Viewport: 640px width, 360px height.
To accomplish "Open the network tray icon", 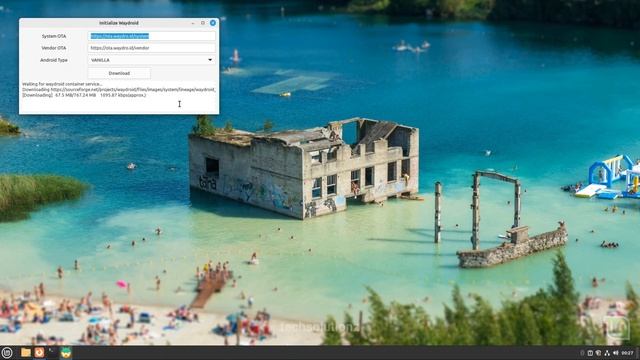I will [x=607, y=353].
